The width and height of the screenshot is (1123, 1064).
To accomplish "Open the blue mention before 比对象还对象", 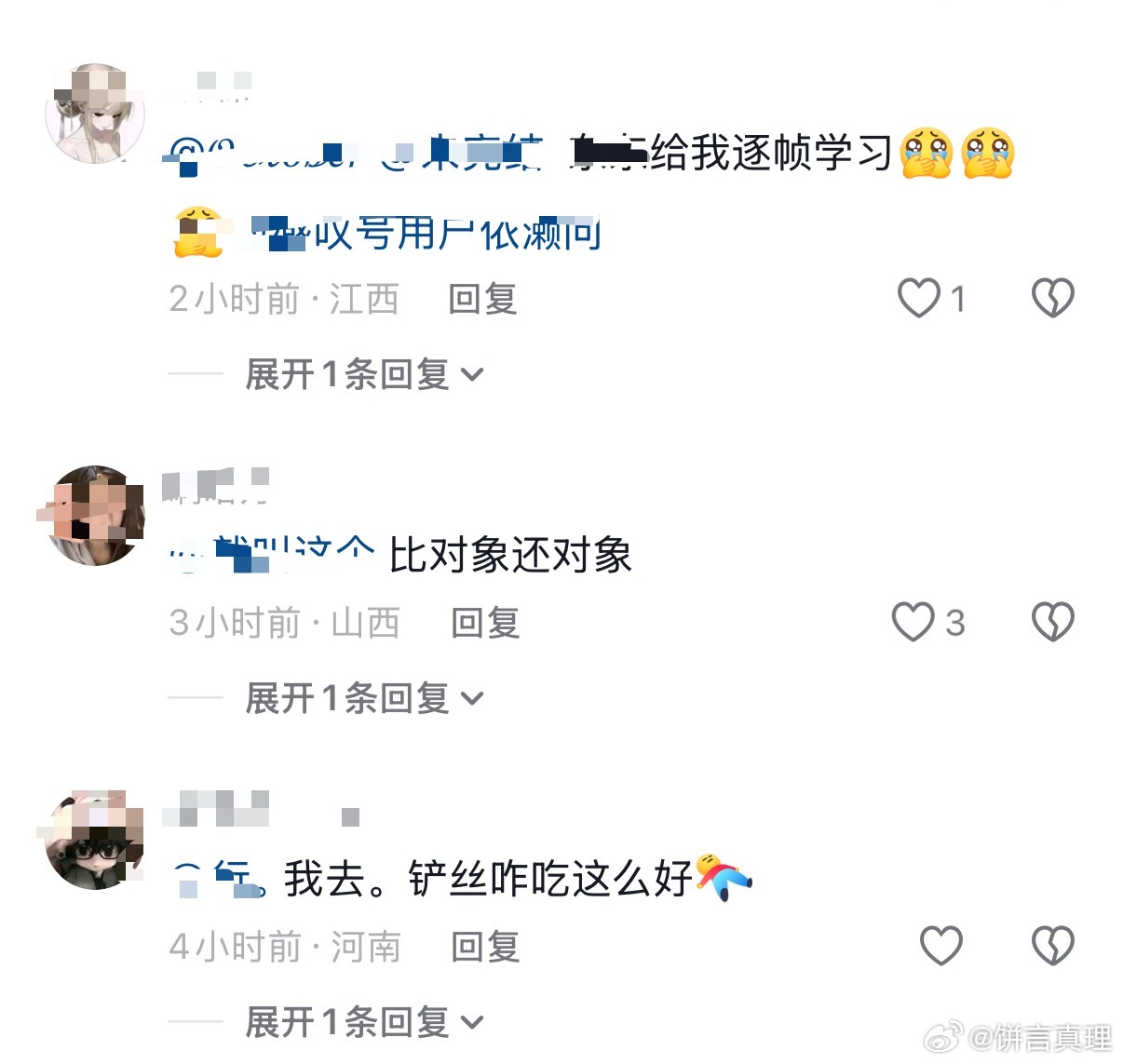I will coord(272,555).
